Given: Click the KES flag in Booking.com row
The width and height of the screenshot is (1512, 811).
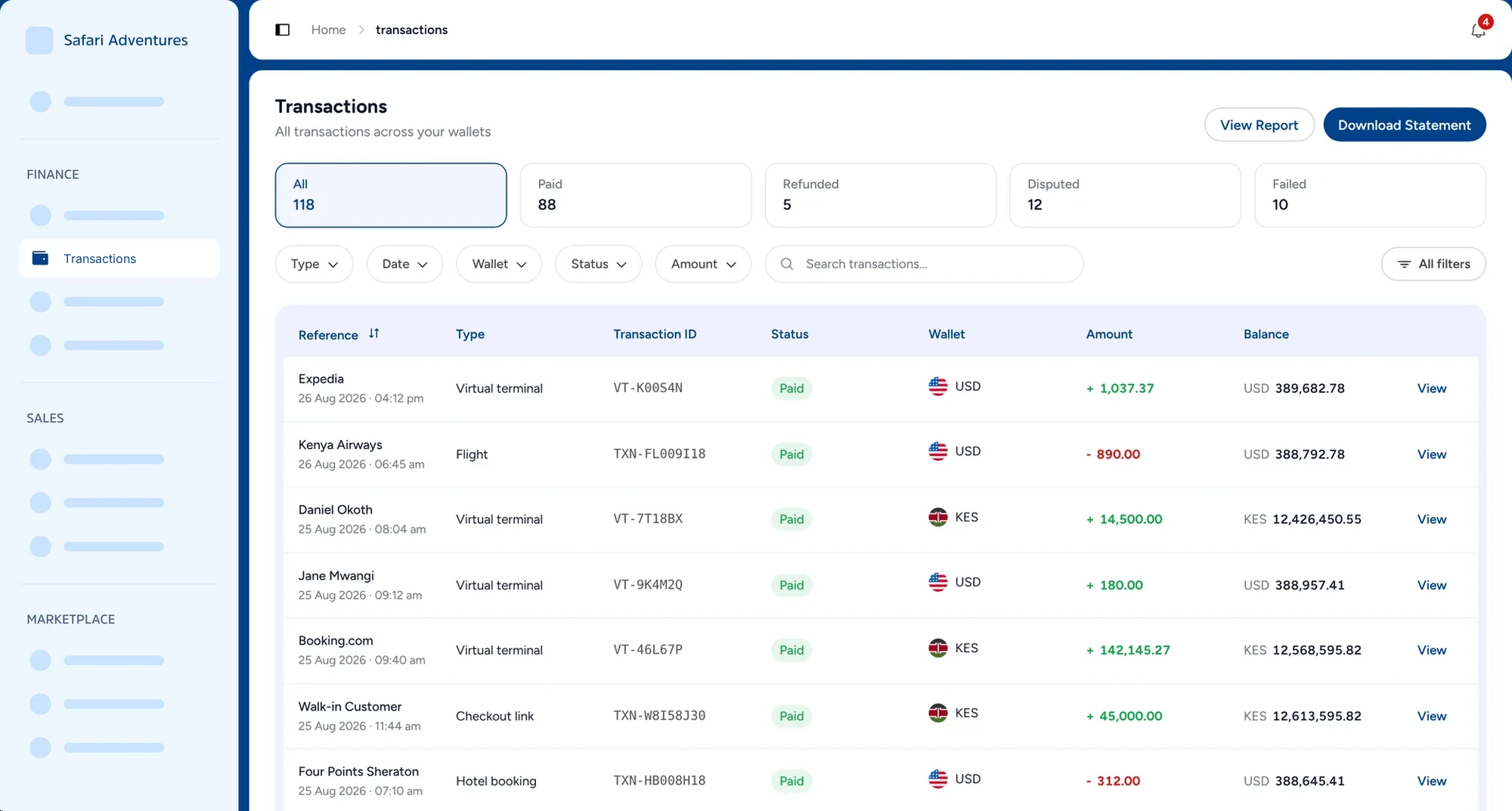Looking at the screenshot, I should pyautogui.click(x=938, y=648).
